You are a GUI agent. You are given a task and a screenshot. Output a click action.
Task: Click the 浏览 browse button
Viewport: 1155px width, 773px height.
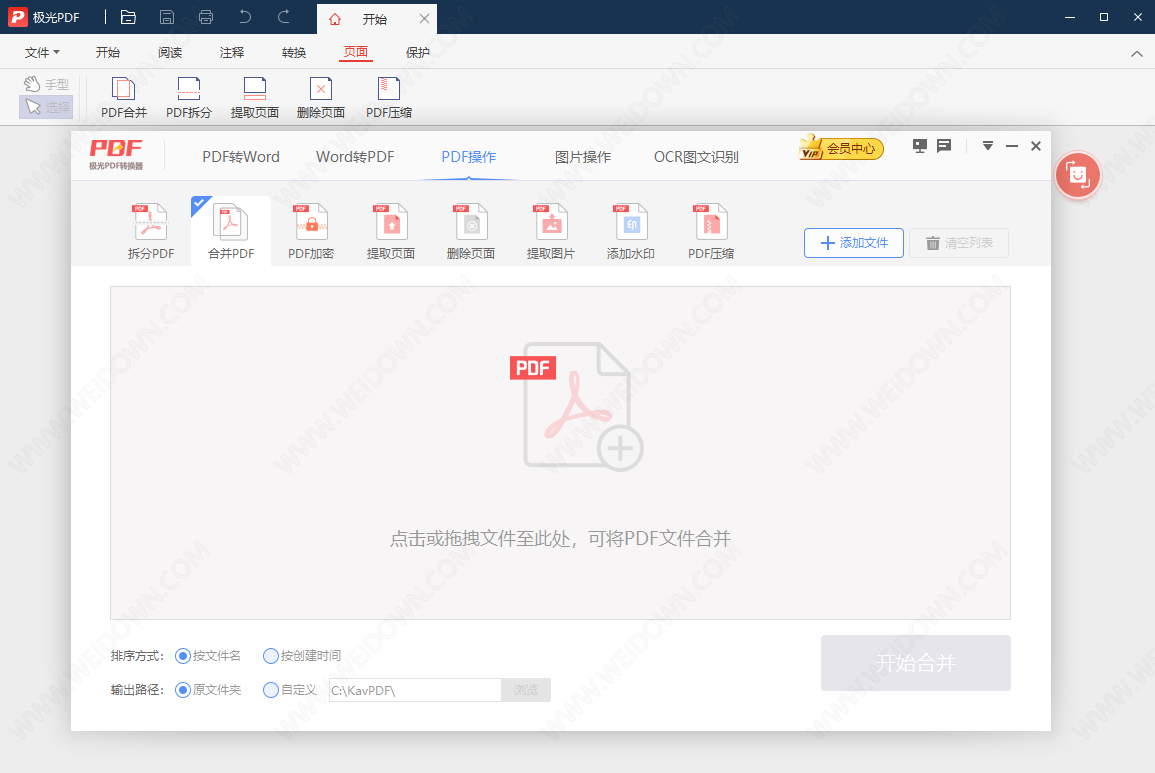click(526, 690)
